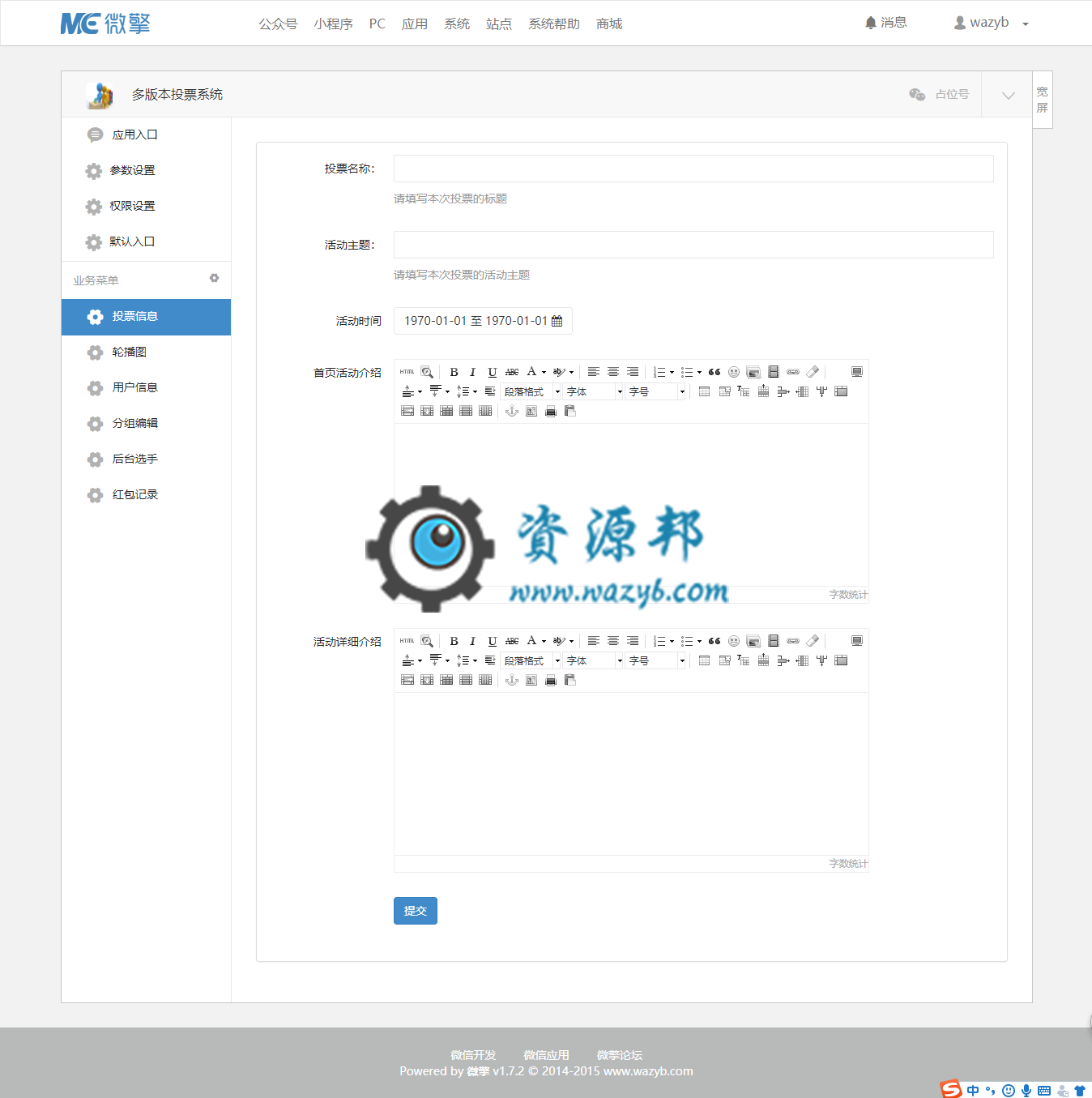The image size is (1092, 1098).
Task: Open 微擎论坛 footer link
Action: point(619,1055)
